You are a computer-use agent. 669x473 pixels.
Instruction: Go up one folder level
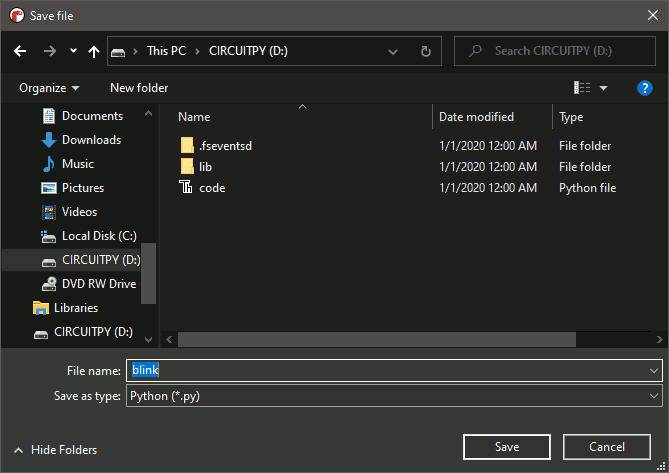pos(94,52)
